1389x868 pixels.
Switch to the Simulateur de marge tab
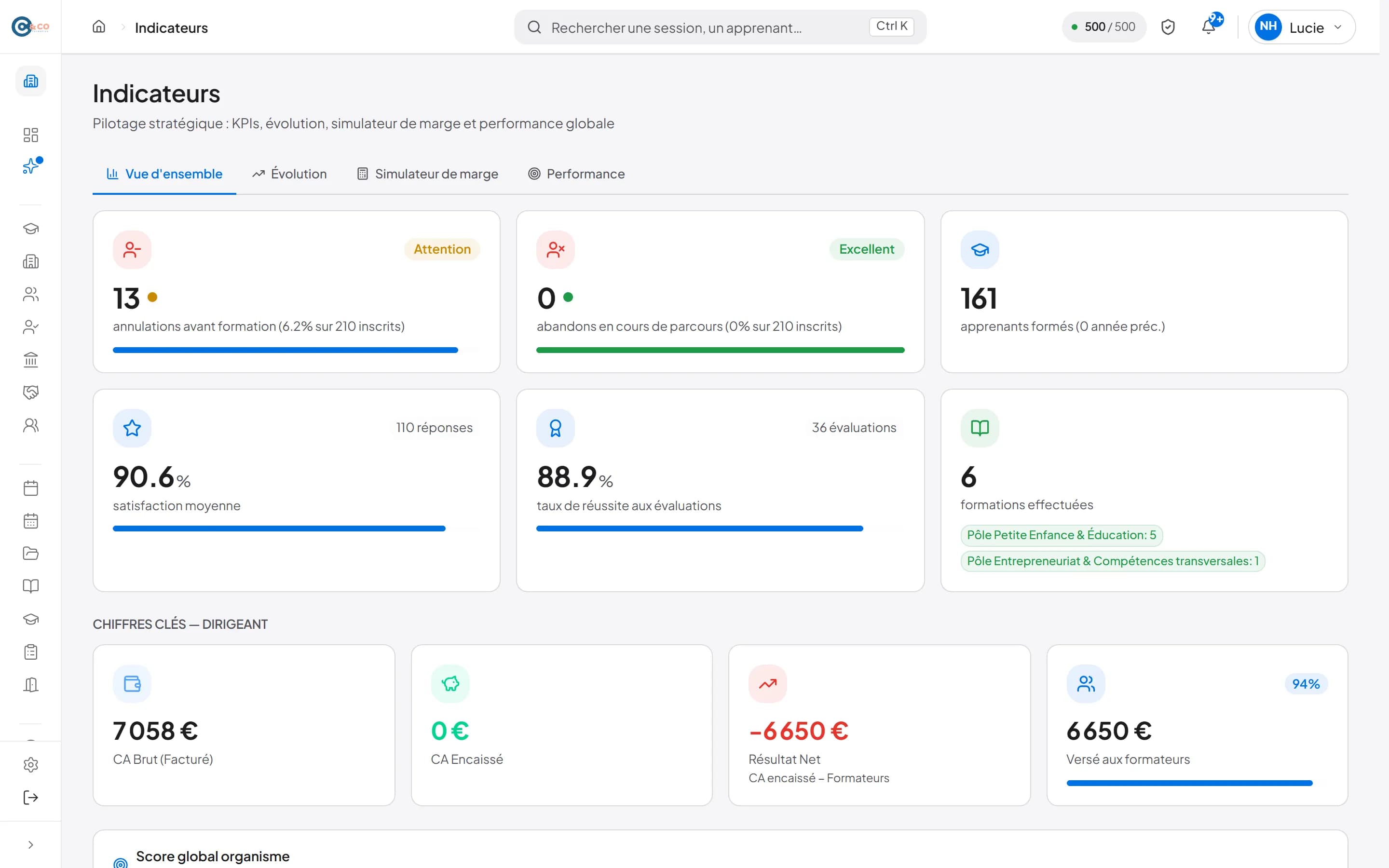click(x=428, y=174)
